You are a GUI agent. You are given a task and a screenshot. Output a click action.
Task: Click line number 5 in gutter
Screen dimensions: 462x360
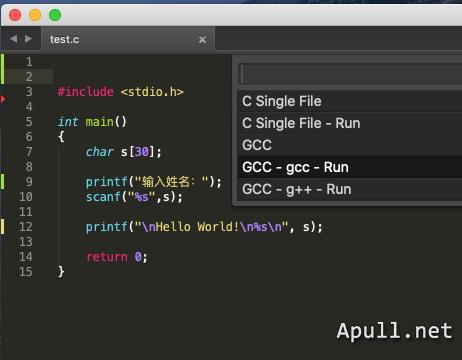pyautogui.click(x=29, y=122)
